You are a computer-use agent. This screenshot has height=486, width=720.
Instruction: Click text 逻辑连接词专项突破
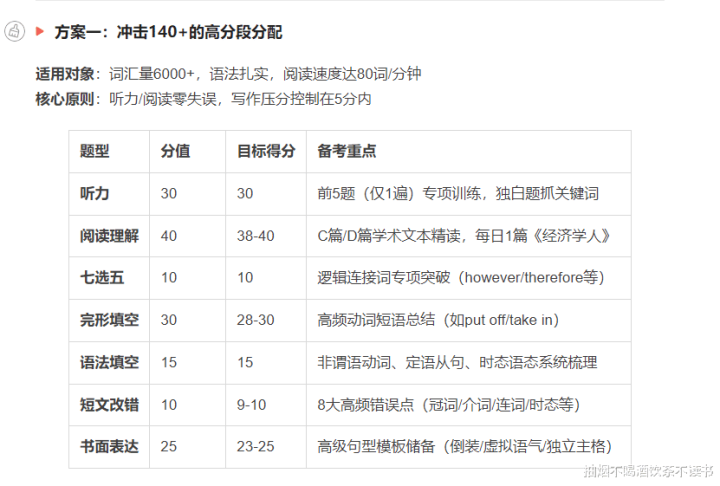(x=384, y=277)
